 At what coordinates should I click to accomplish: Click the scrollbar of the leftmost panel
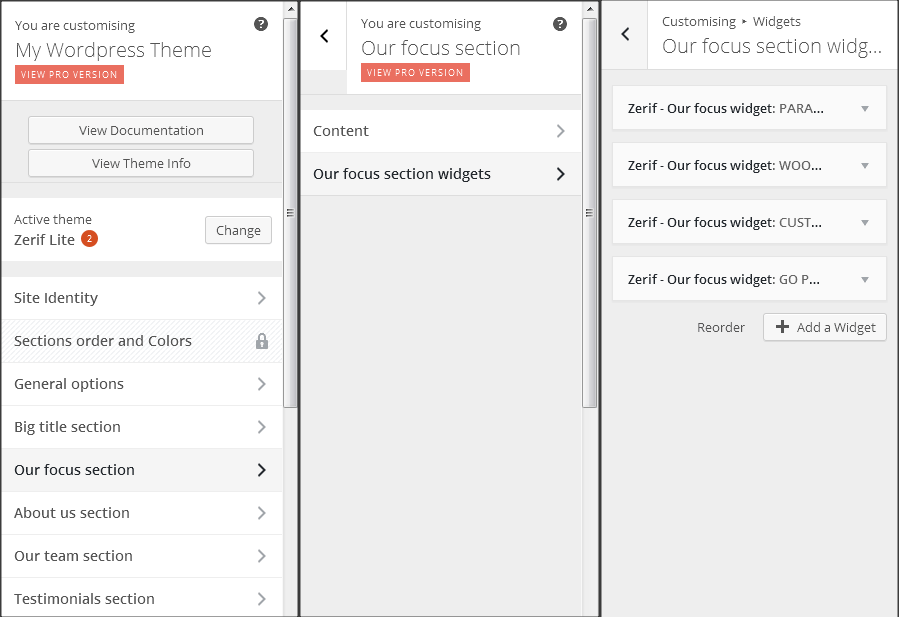(290, 212)
